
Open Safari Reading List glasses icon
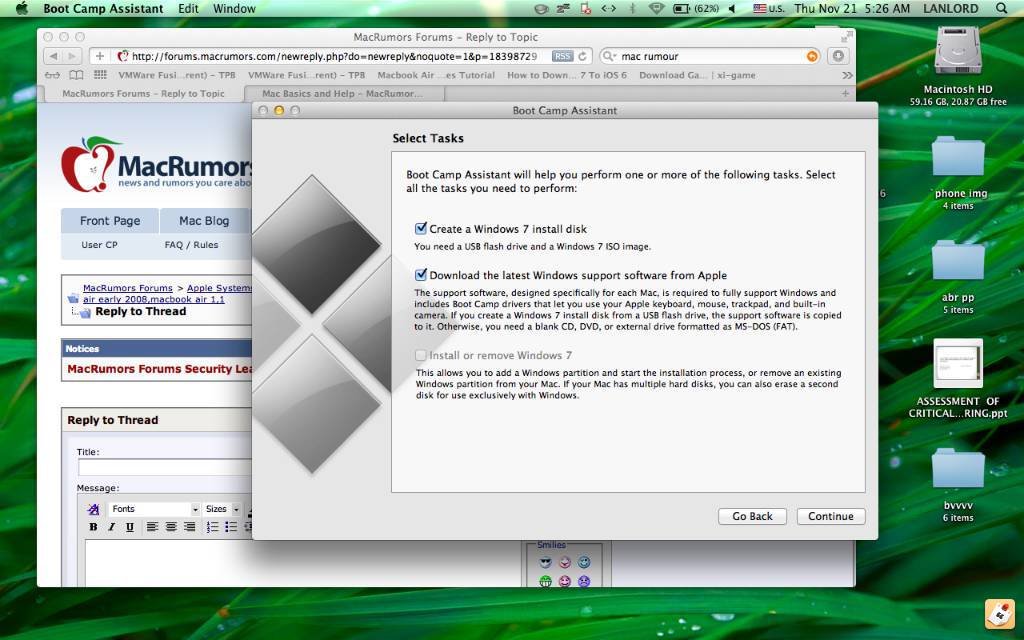[x=52, y=75]
